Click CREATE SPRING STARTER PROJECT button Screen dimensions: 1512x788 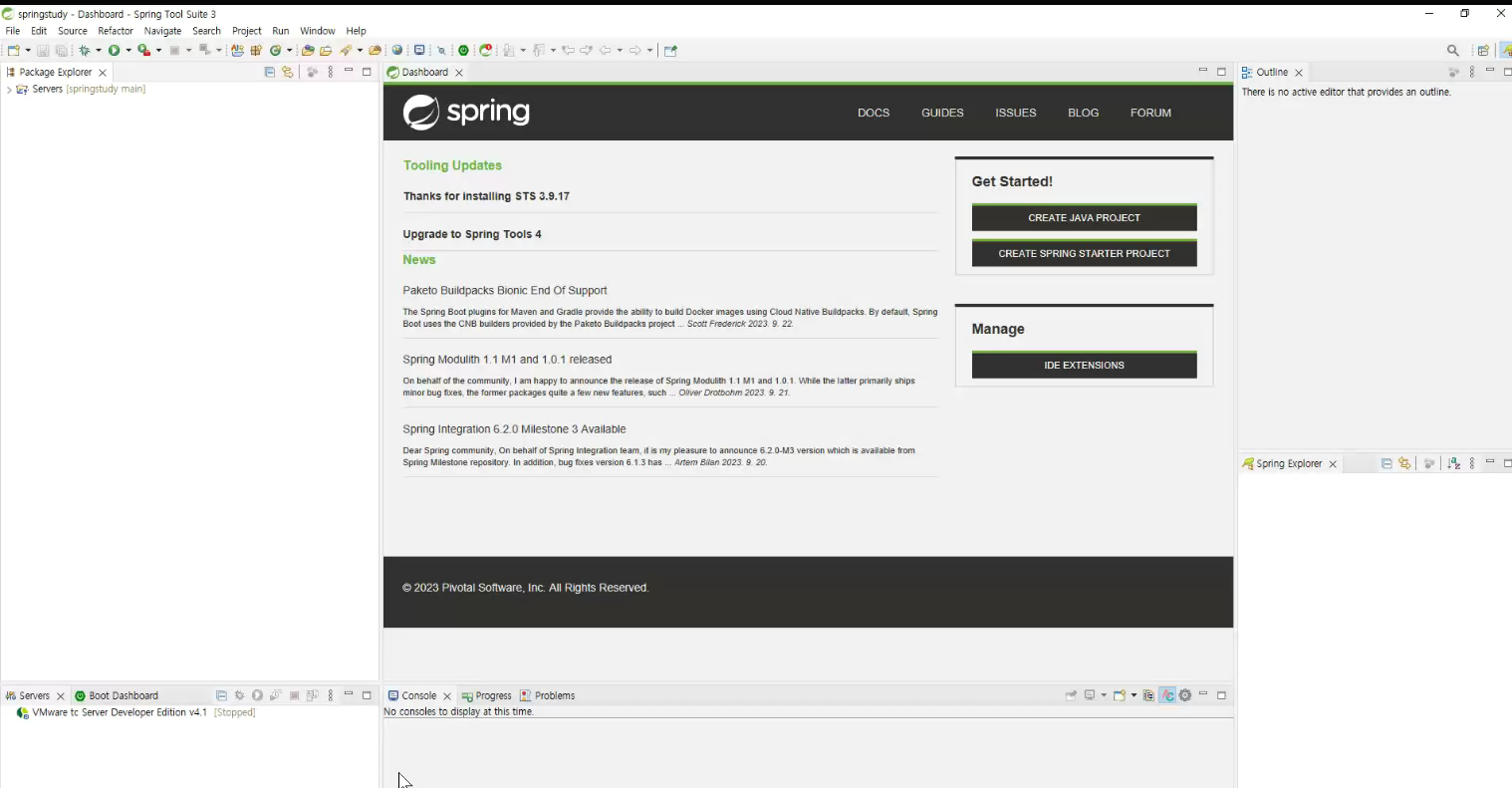[x=1084, y=253]
